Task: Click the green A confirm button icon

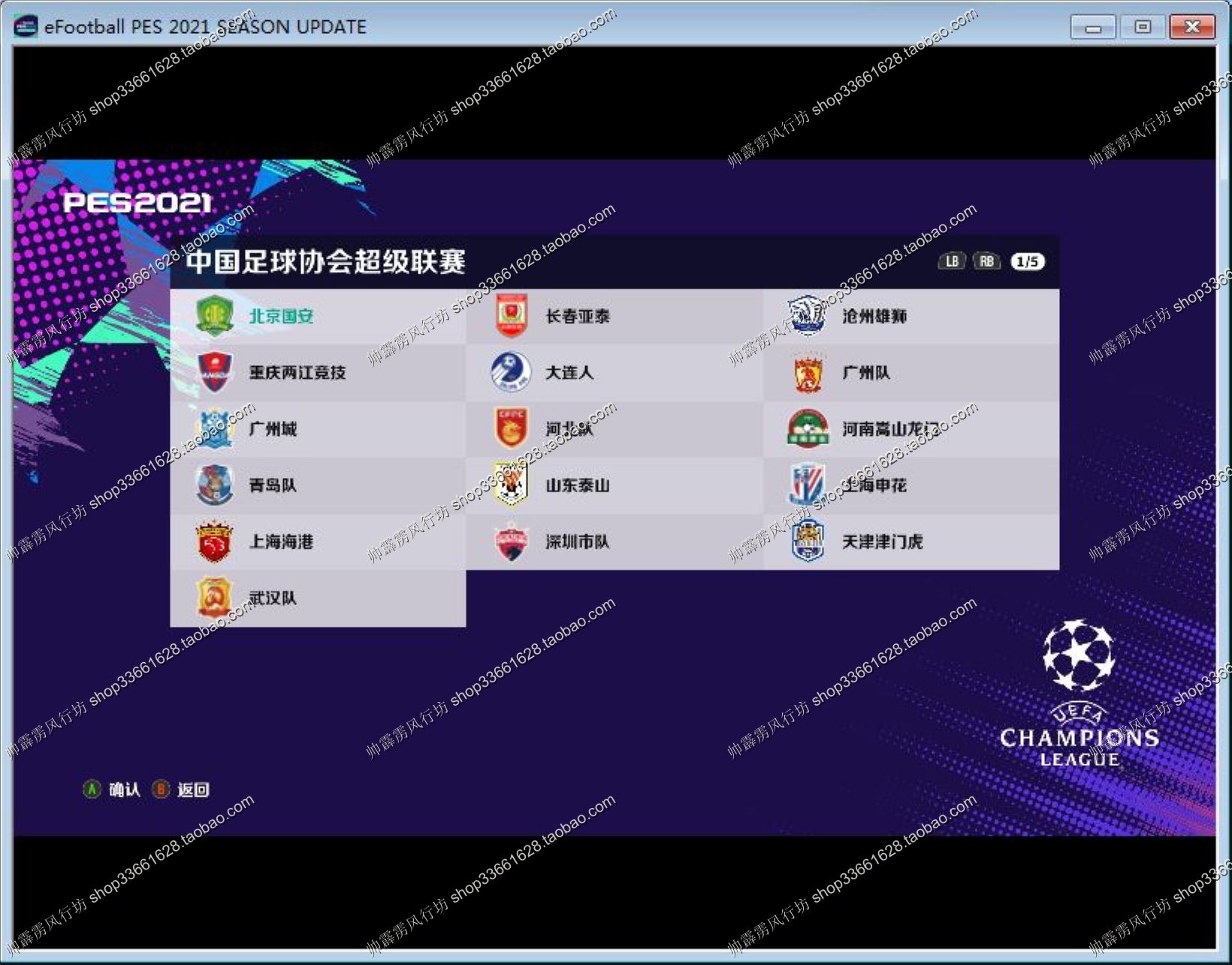Action: (x=92, y=789)
